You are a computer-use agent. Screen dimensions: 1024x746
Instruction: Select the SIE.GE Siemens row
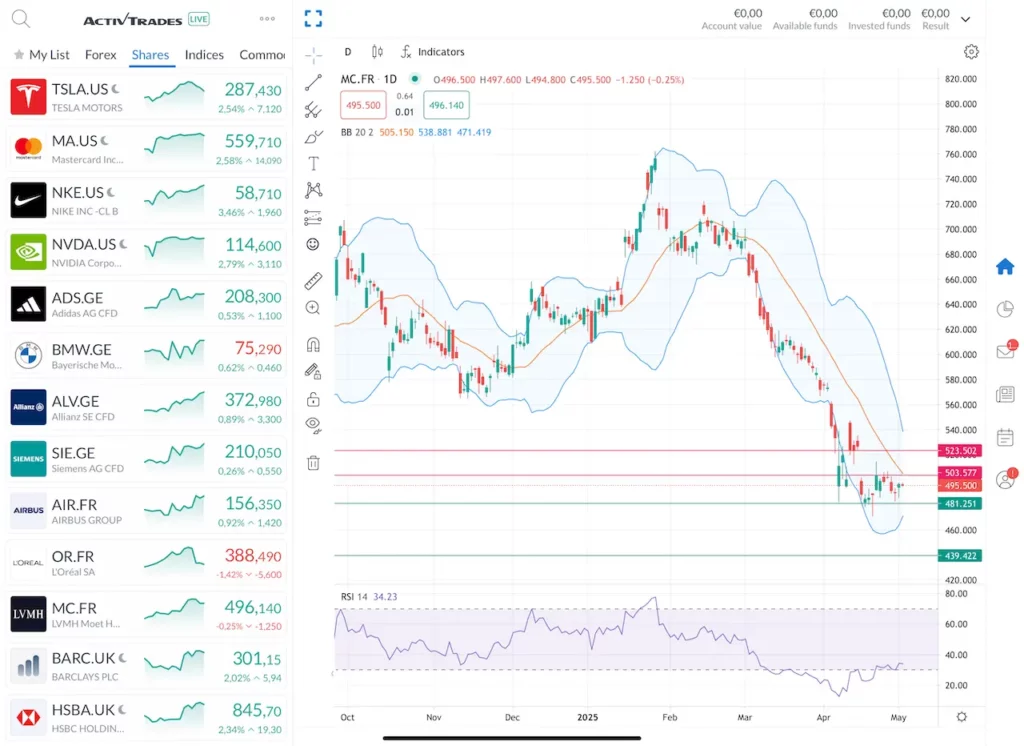tap(146, 459)
